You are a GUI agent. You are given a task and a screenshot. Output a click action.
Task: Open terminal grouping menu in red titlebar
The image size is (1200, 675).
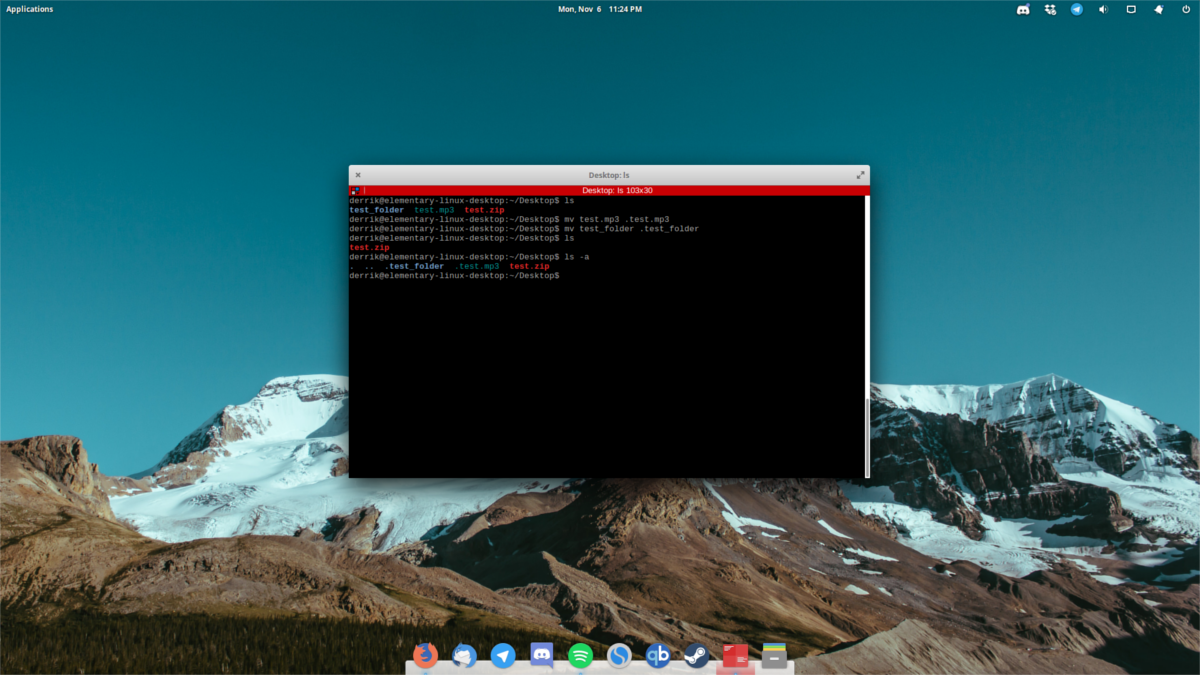[355, 190]
